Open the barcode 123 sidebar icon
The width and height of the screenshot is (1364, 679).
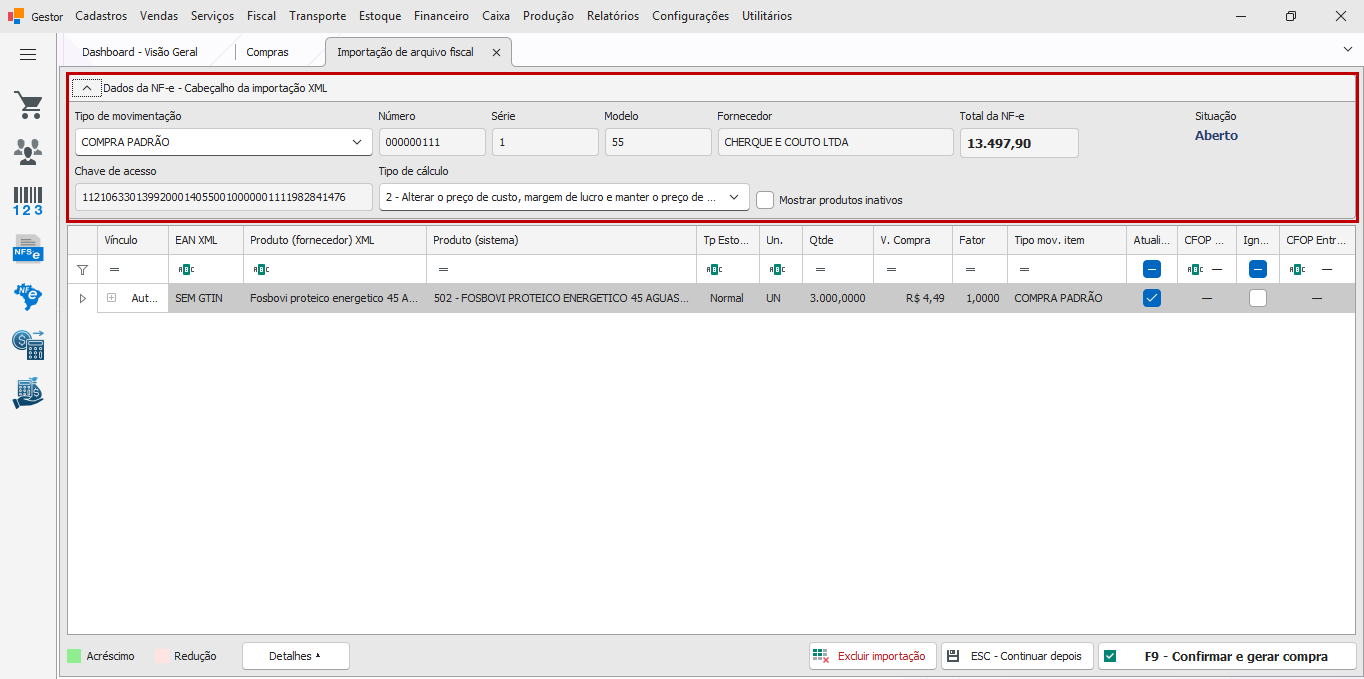[x=28, y=200]
